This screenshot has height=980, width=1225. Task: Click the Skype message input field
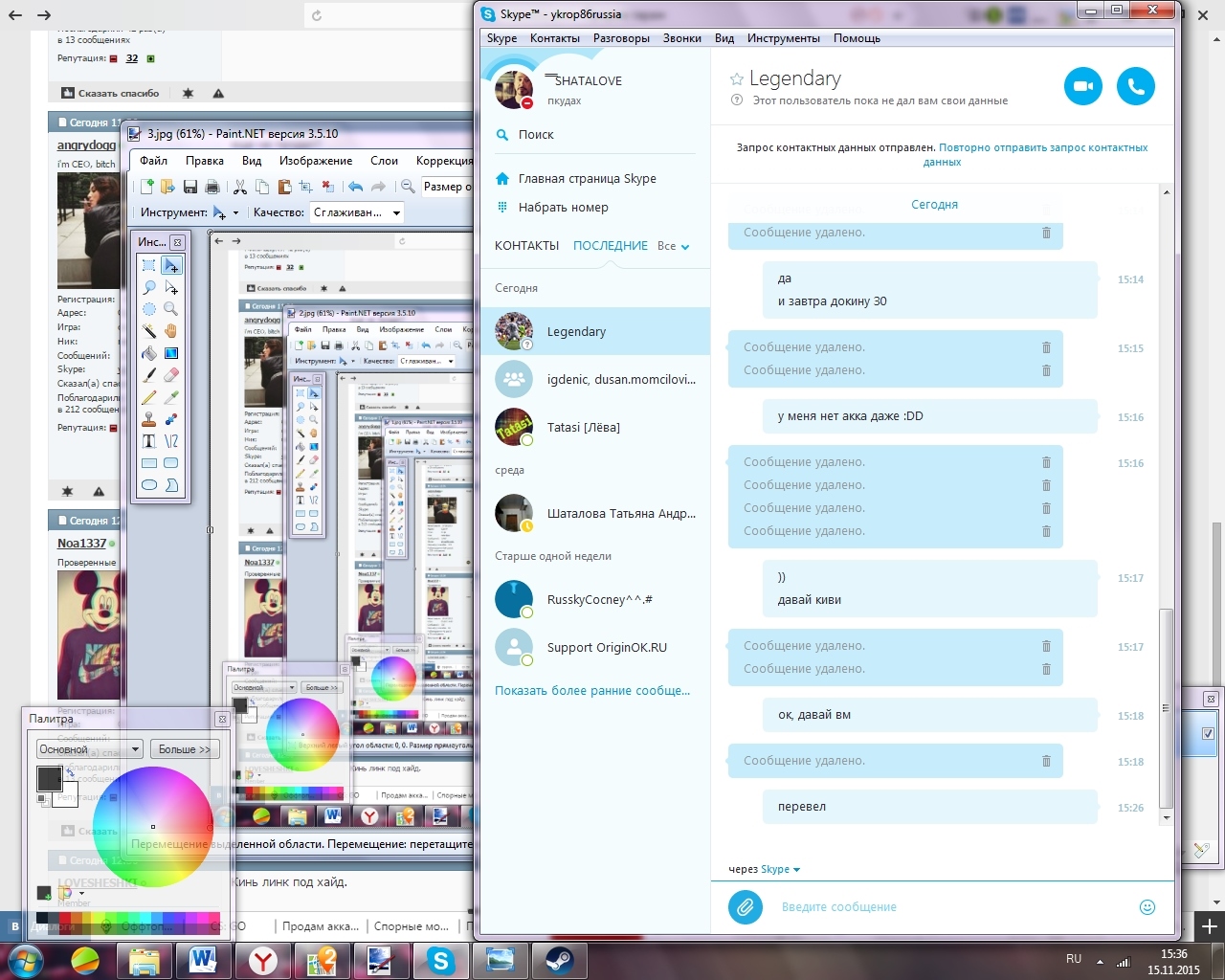pyautogui.click(x=952, y=906)
